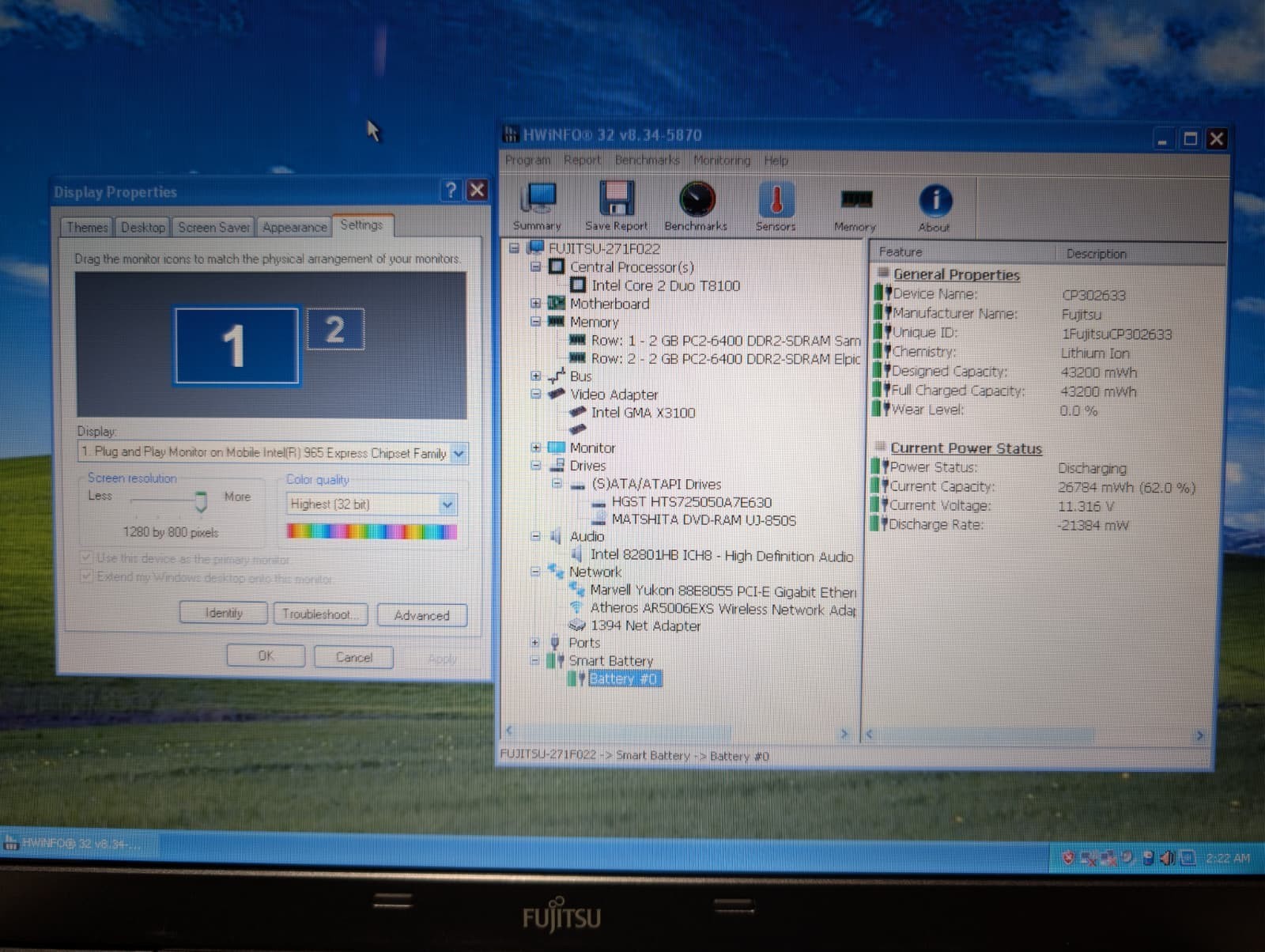
Task: Collapse the Video Adapter node
Action: [x=535, y=394]
